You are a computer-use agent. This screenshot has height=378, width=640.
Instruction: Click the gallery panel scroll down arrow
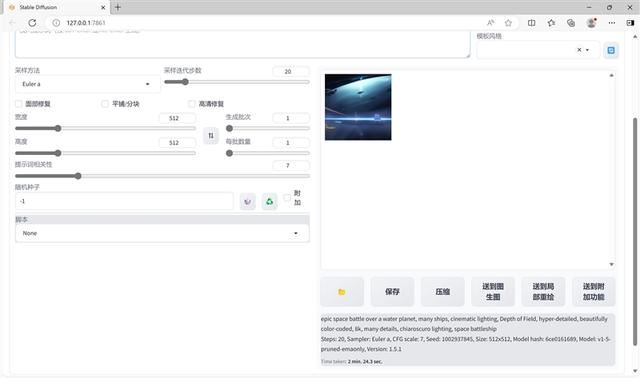coord(611,265)
